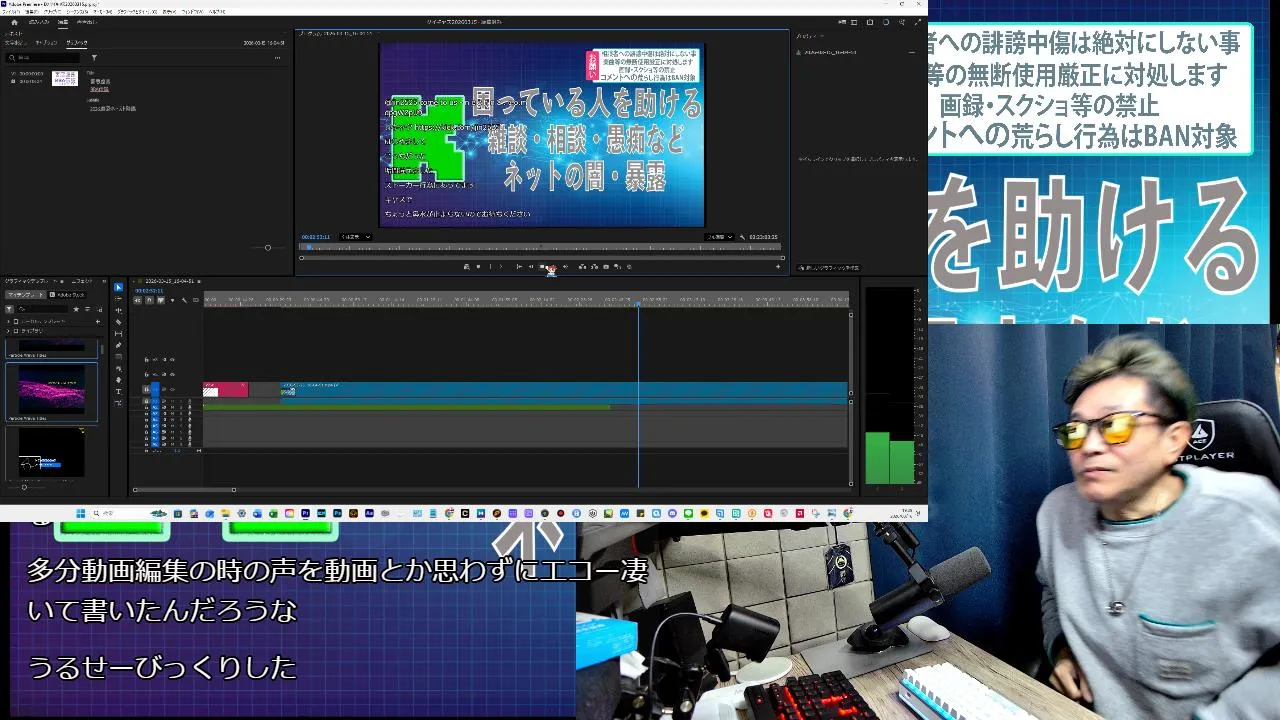This screenshot has height=720, width=1280.
Task: Toggle Linked Selection in timeline header
Action: (161, 300)
